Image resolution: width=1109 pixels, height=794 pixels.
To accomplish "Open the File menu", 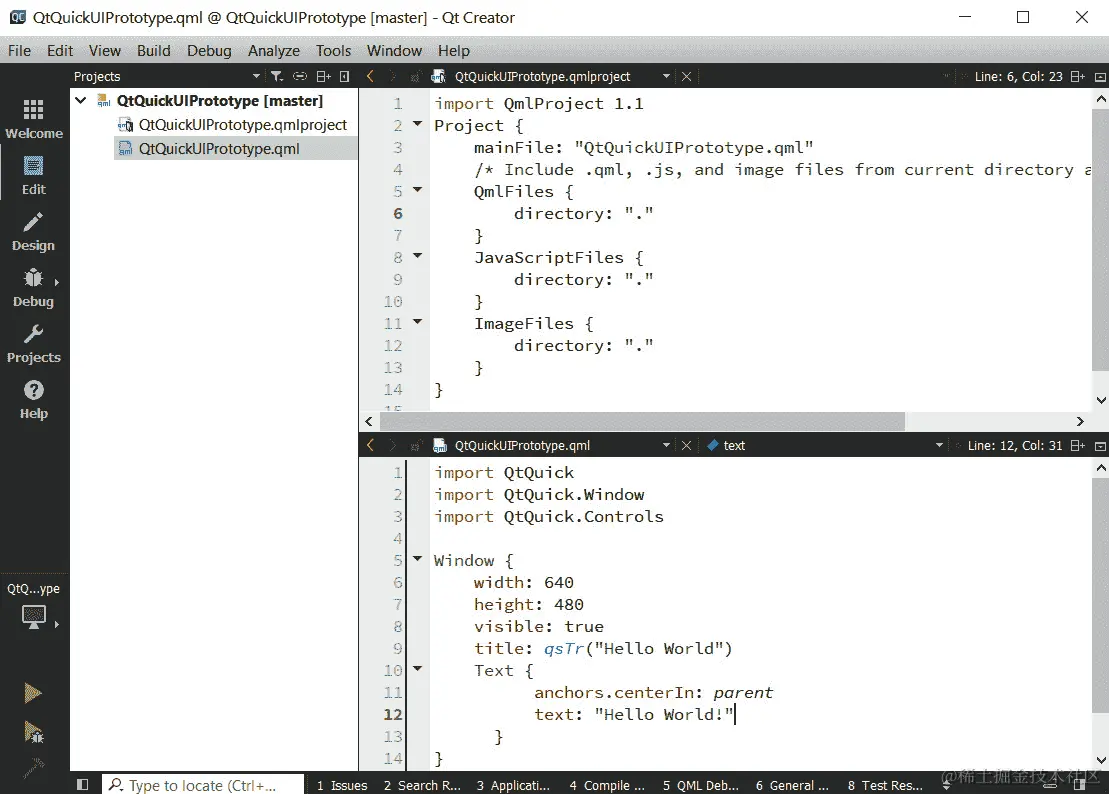I will 19,51.
